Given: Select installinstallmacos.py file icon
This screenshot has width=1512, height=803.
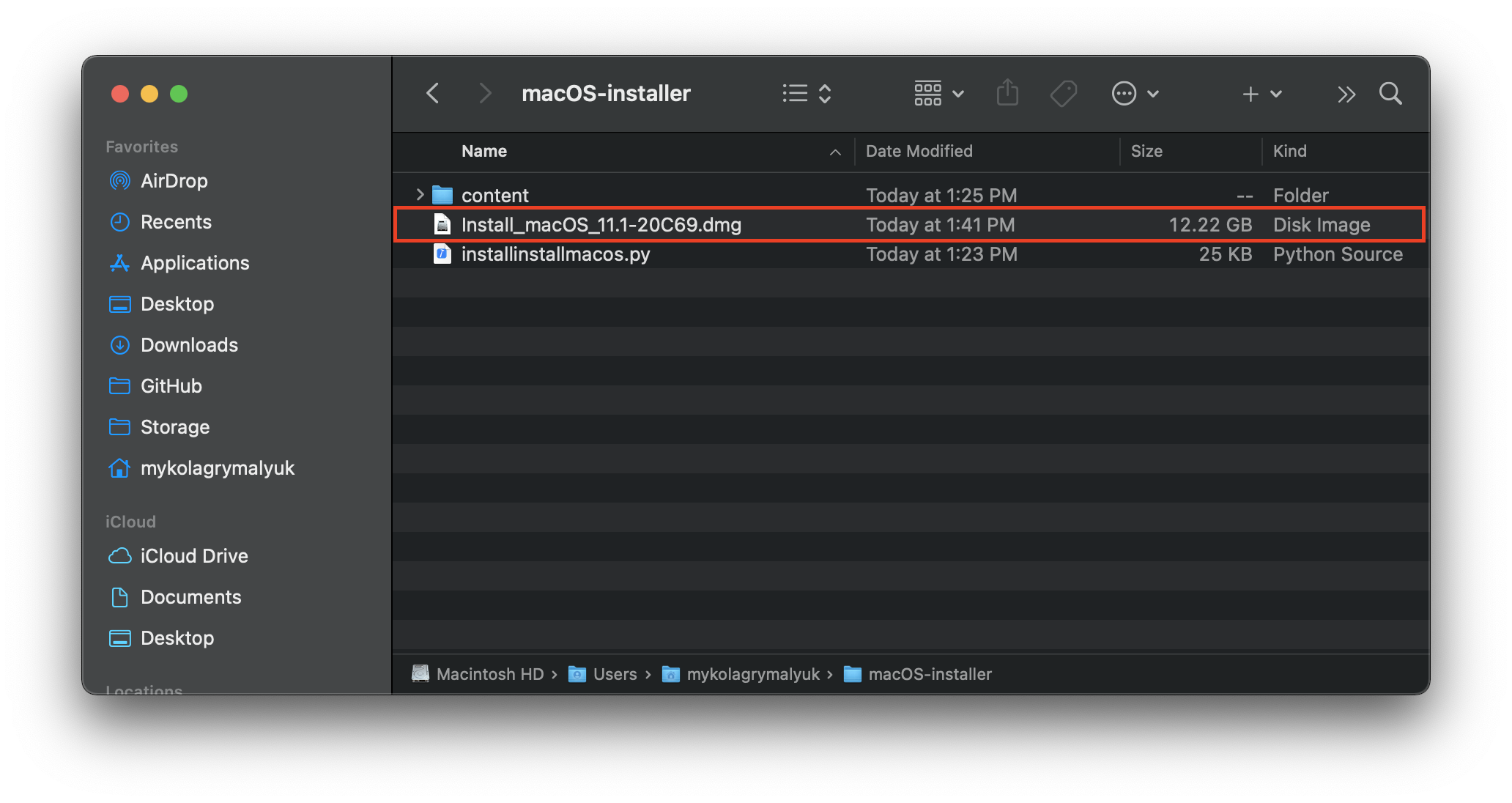Looking at the screenshot, I should (x=442, y=254).
